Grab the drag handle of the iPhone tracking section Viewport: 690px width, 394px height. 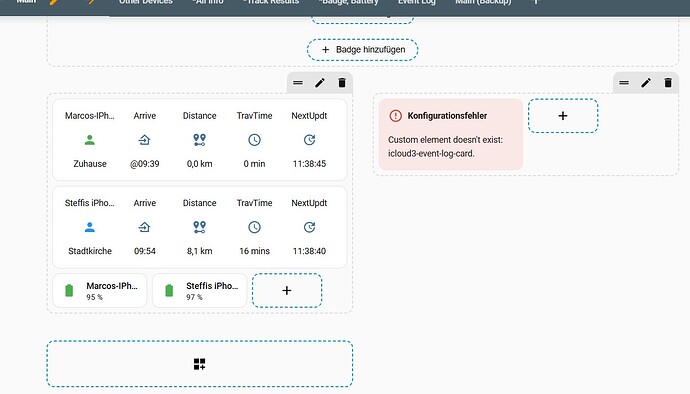pos(298,83)
